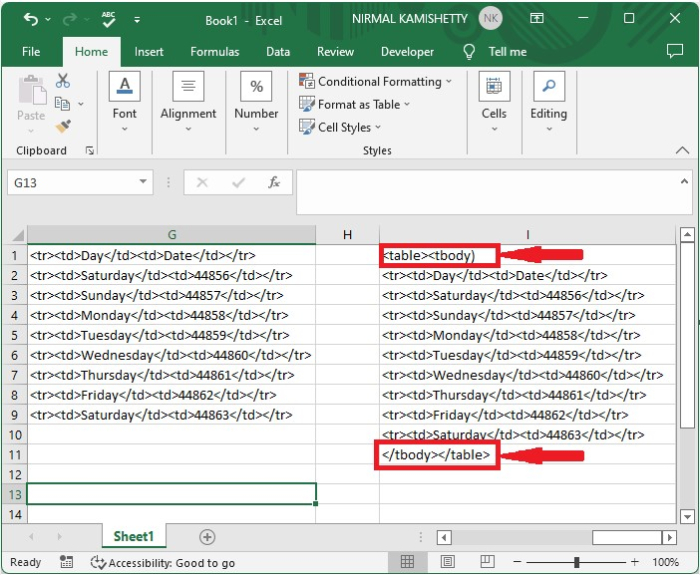Click the macro recording status icon
This screenshot has height=575, width=700.
pos(67,562)
